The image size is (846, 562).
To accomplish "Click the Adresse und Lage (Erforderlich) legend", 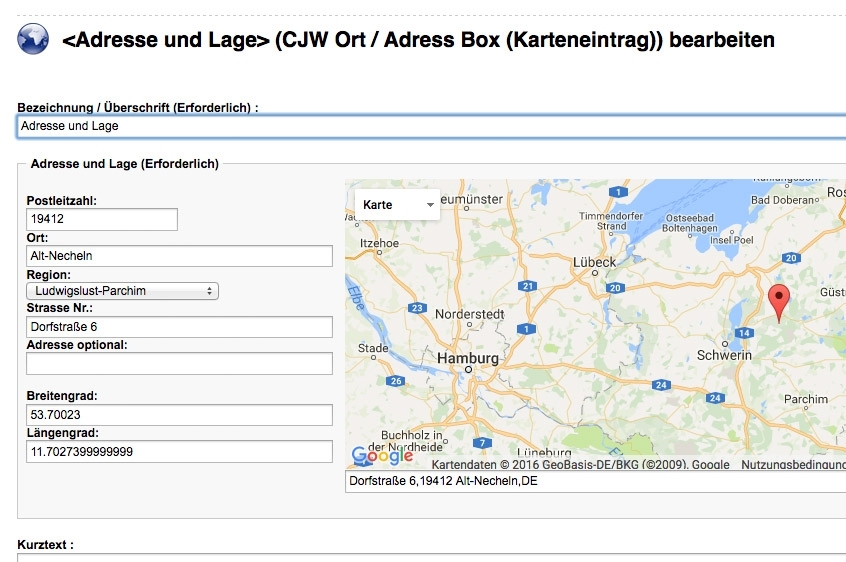I will click(125, 164).
